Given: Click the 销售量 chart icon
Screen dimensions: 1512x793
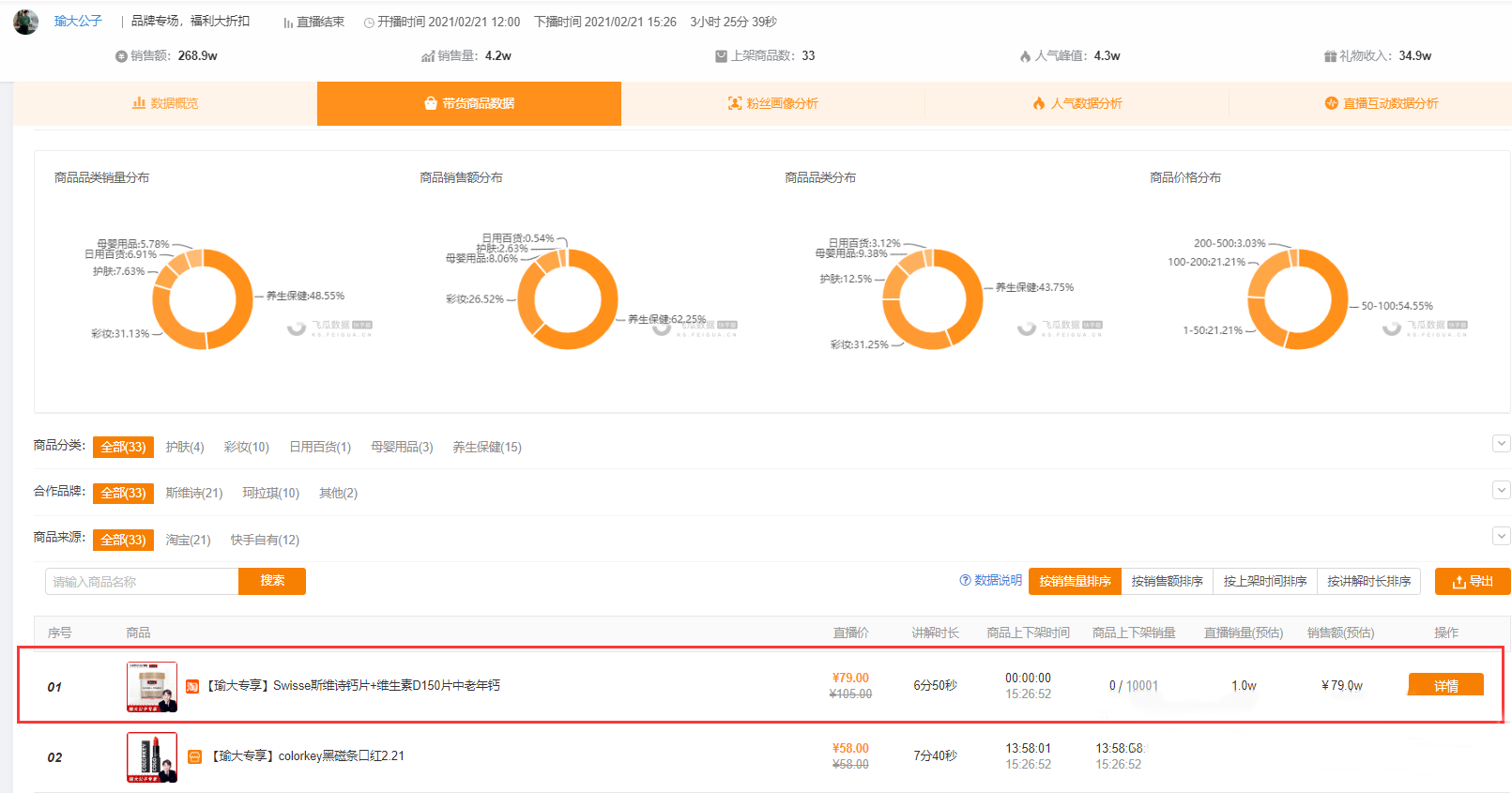Looking at the screenshot, I should (x=428, y=56).
